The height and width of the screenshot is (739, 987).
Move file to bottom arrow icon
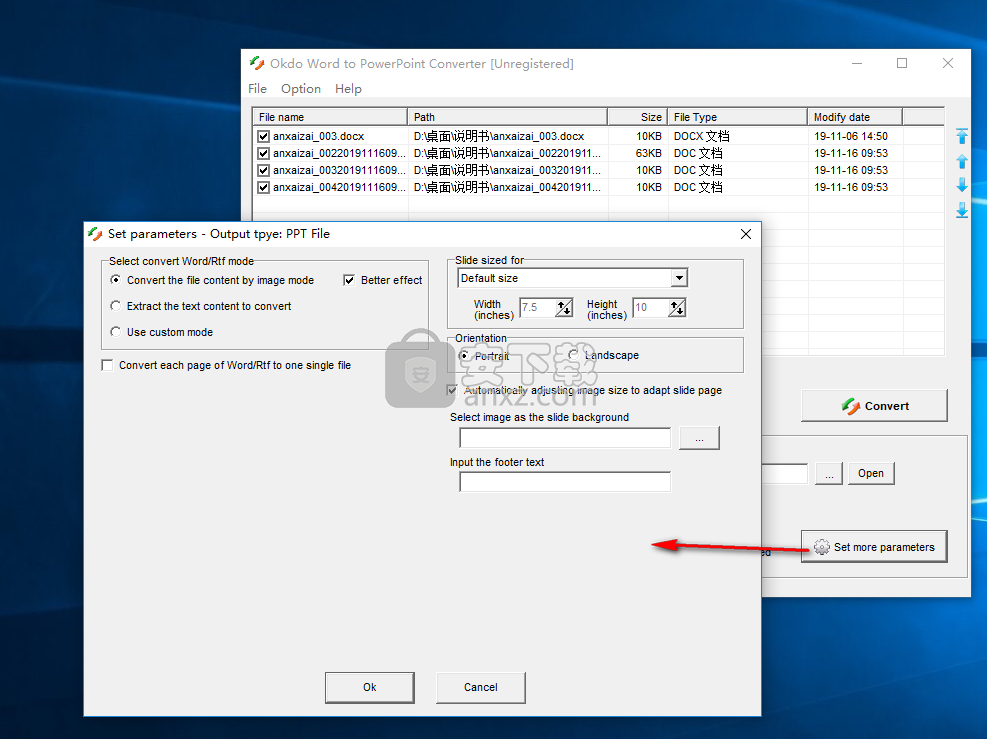(x=962, y=210)
